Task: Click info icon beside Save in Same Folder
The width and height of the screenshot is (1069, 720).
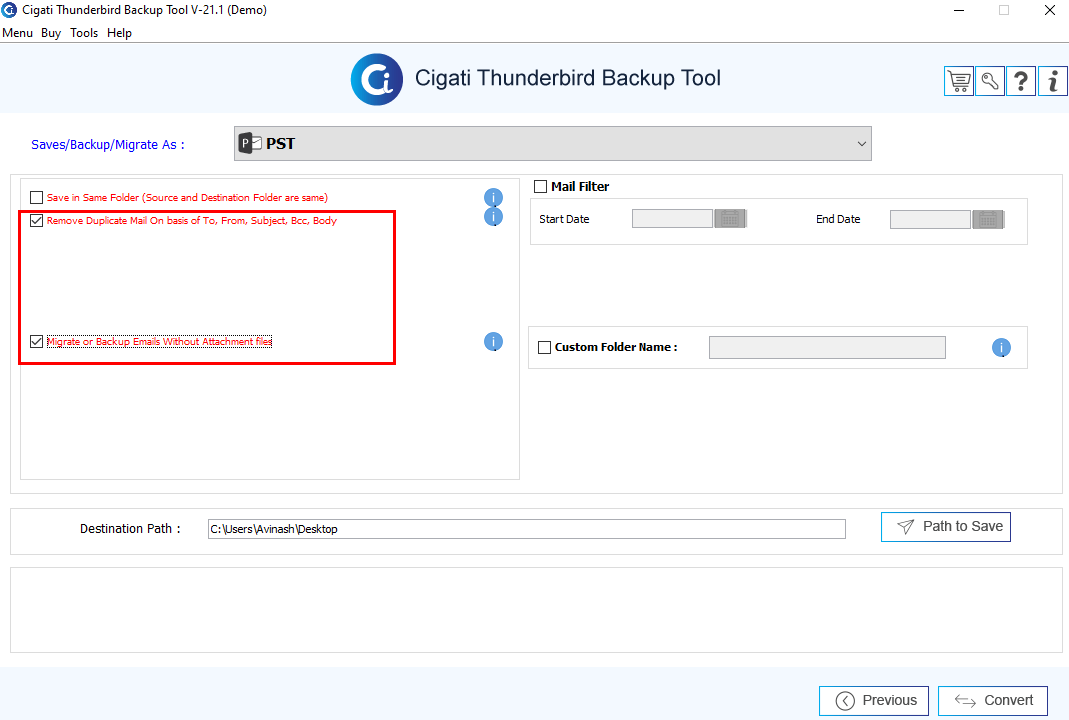Action: [493, 198]
